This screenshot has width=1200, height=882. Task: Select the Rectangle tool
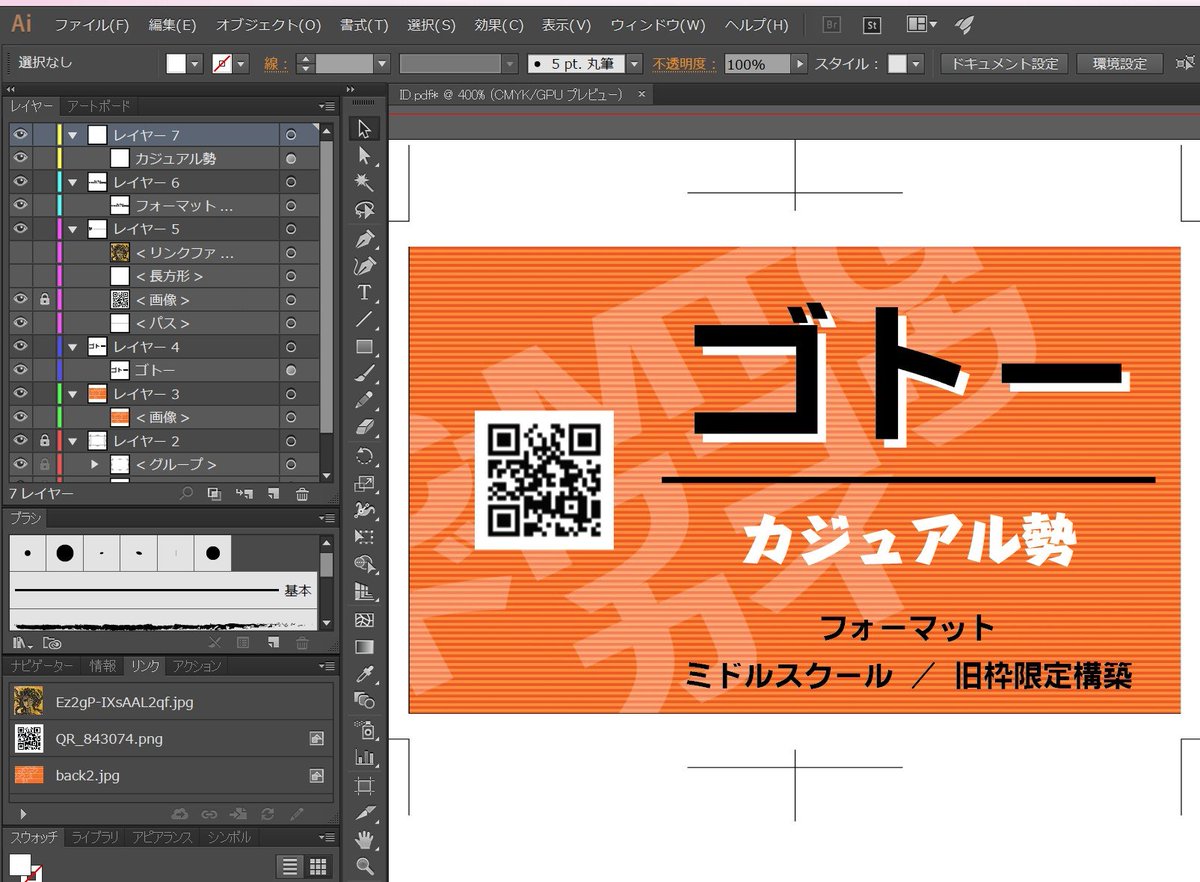364,347
